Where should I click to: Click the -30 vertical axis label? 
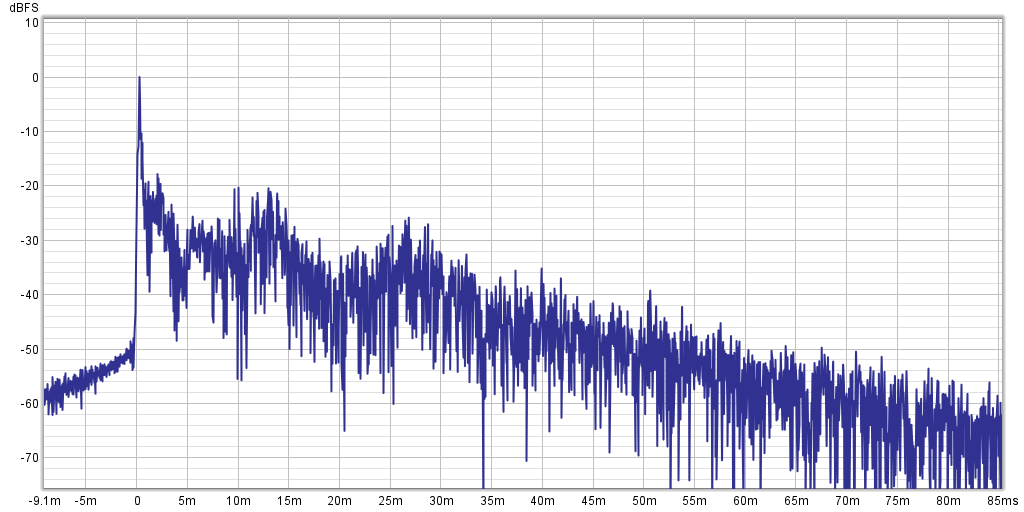[31, 240]
